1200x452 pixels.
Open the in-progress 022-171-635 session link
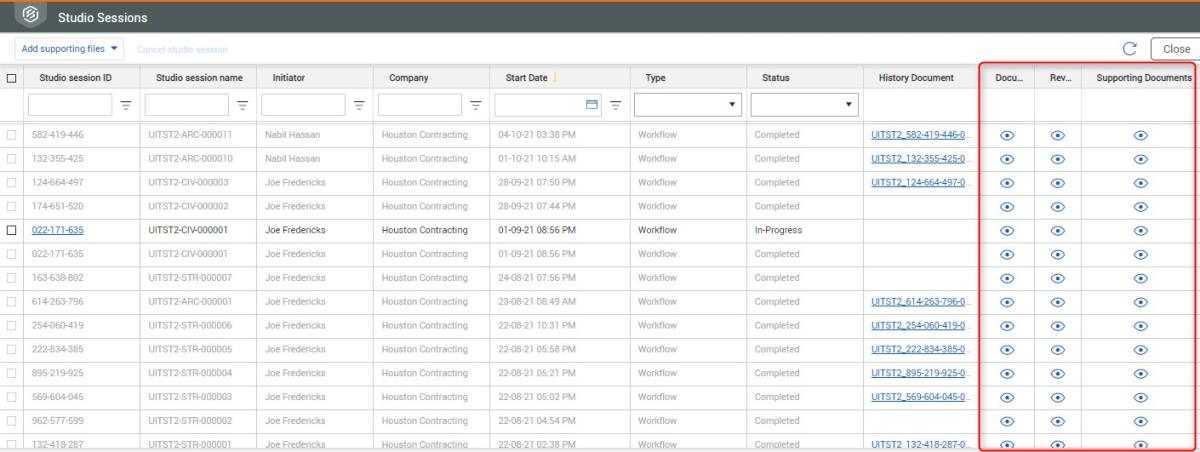tap(58, 230)
